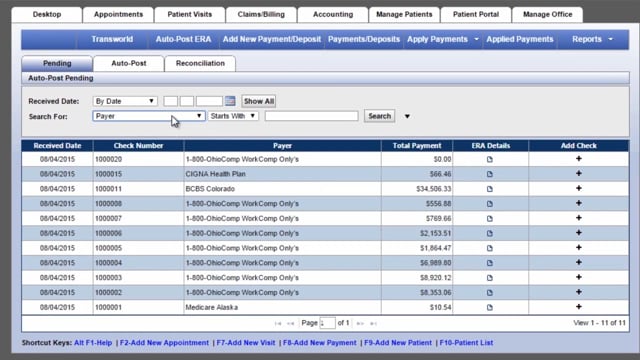This screenshot has width=640, height=360.
Task: Go to the next results page
Action: point(360,323)
